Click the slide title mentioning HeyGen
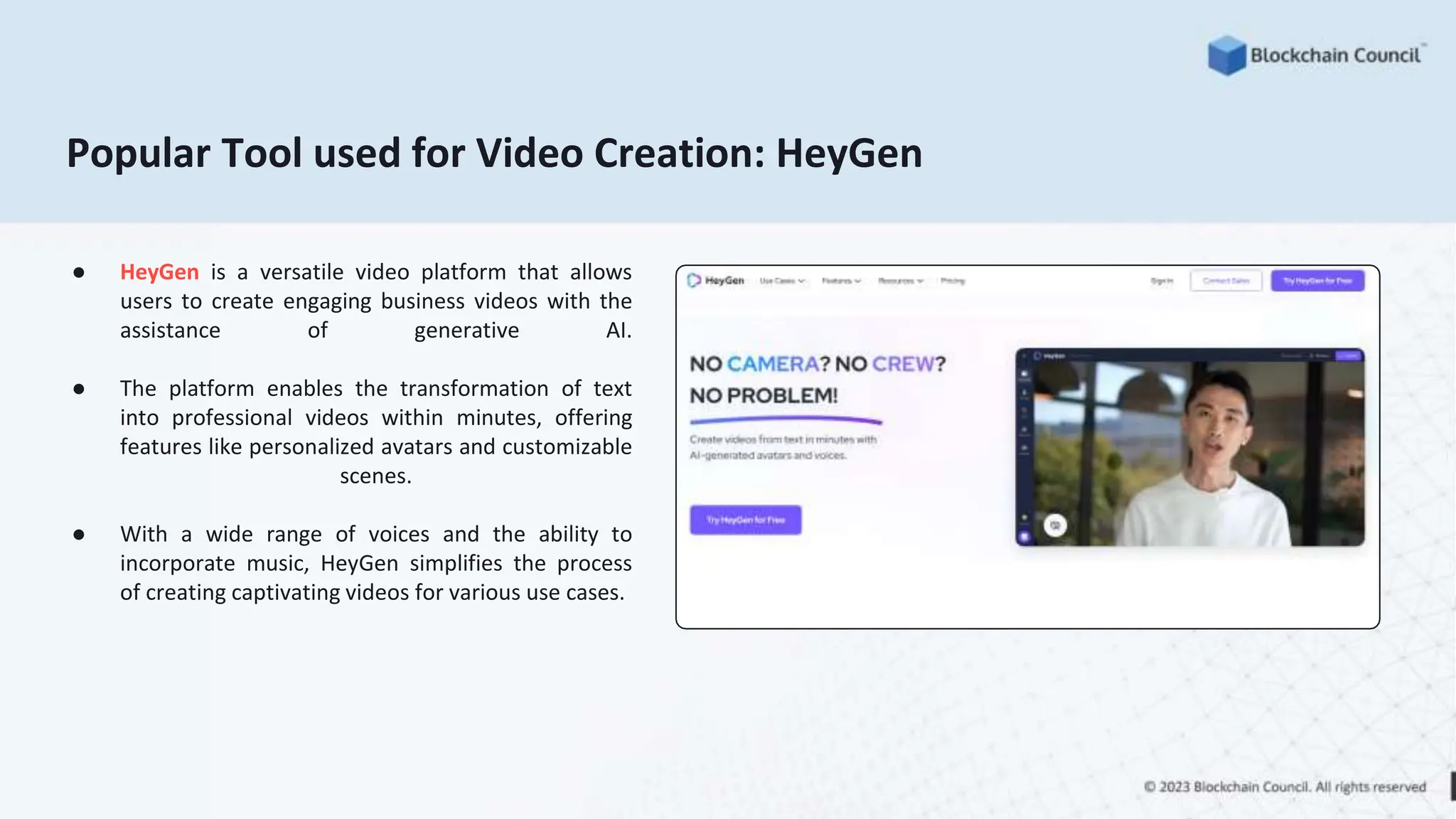The image size is (1456, 819). [494, 154]
